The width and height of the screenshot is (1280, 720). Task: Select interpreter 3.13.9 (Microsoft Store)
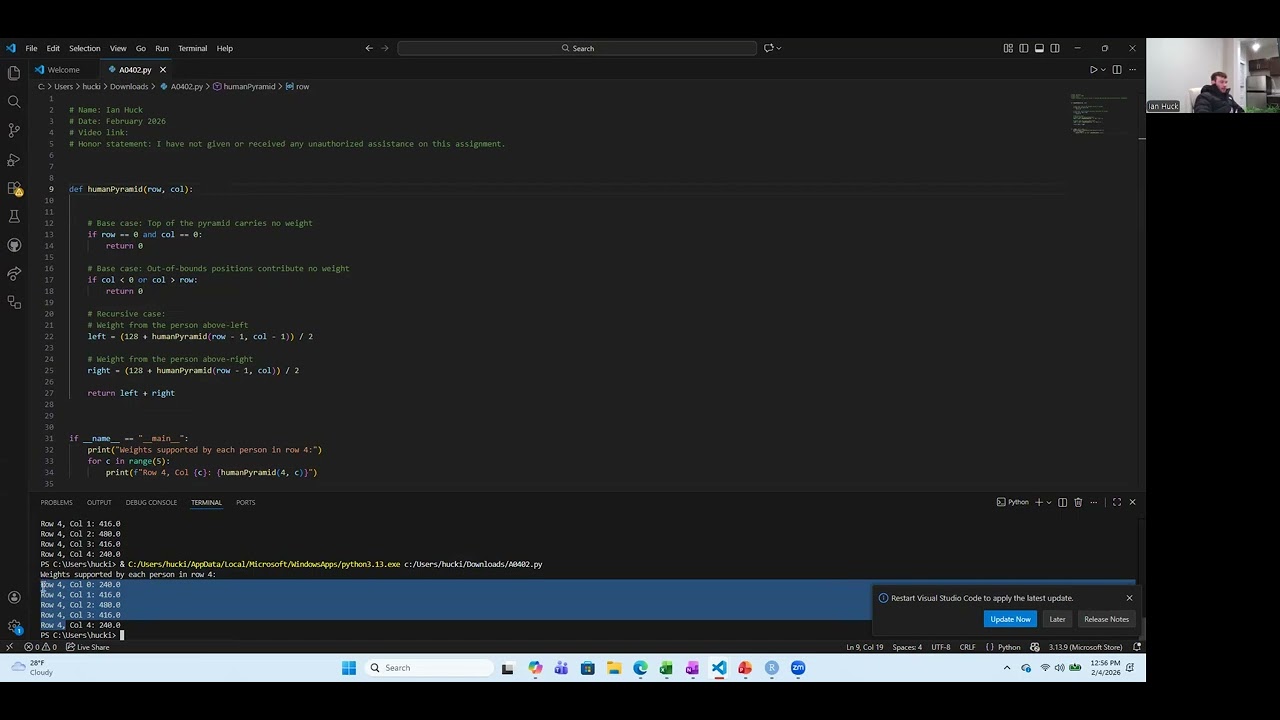pos(1085,647)
